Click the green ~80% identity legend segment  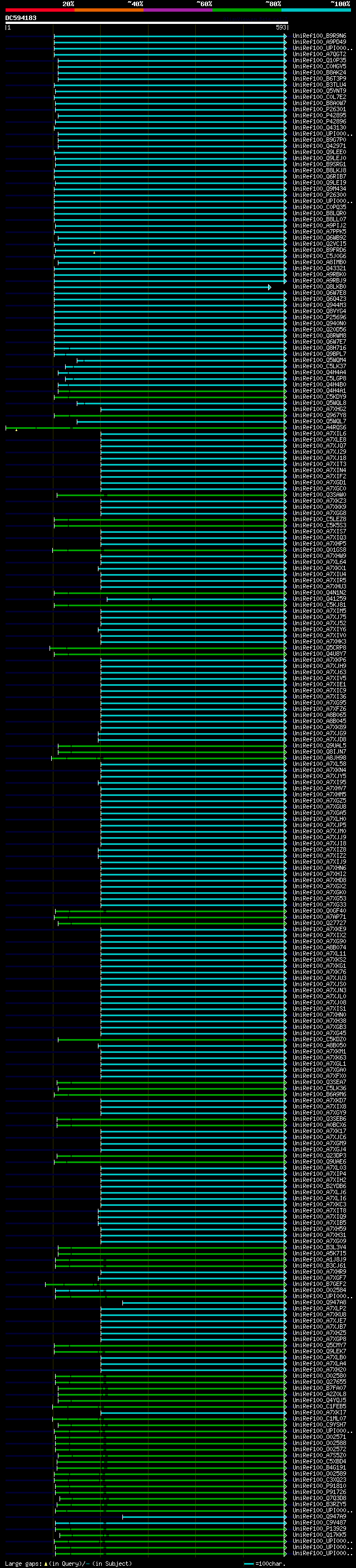[x=247, y=10]
